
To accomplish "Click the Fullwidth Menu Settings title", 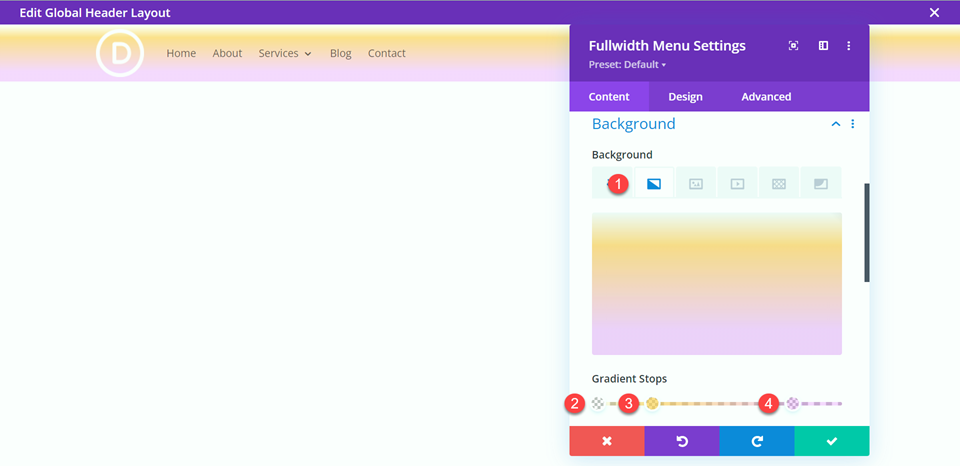I will pyautogui.click(x=667, y=46).
